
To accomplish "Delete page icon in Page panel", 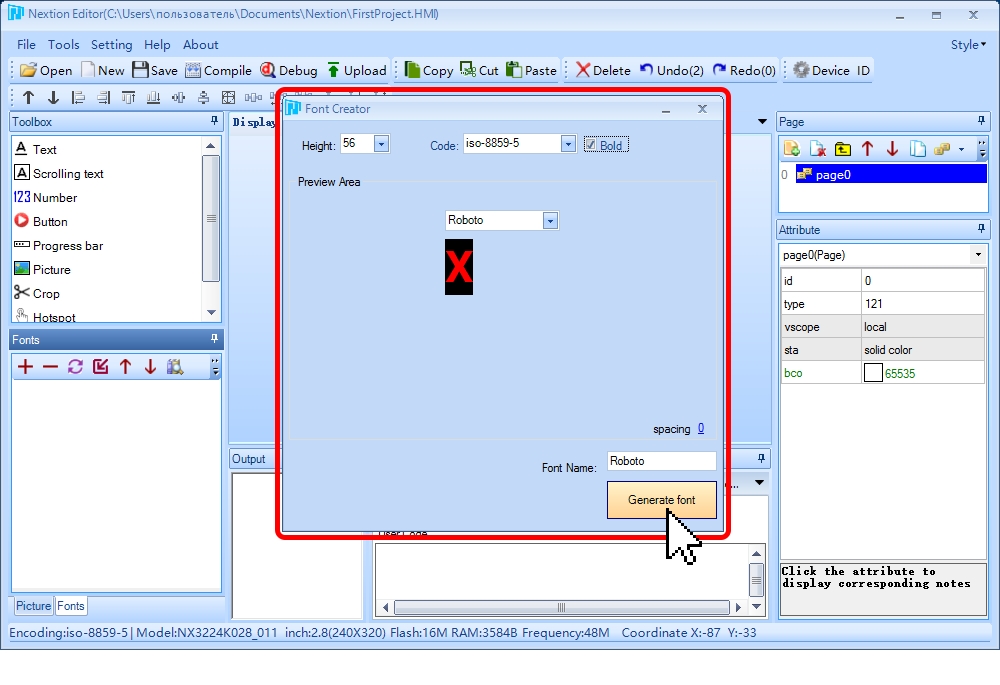I will point(818,149).
